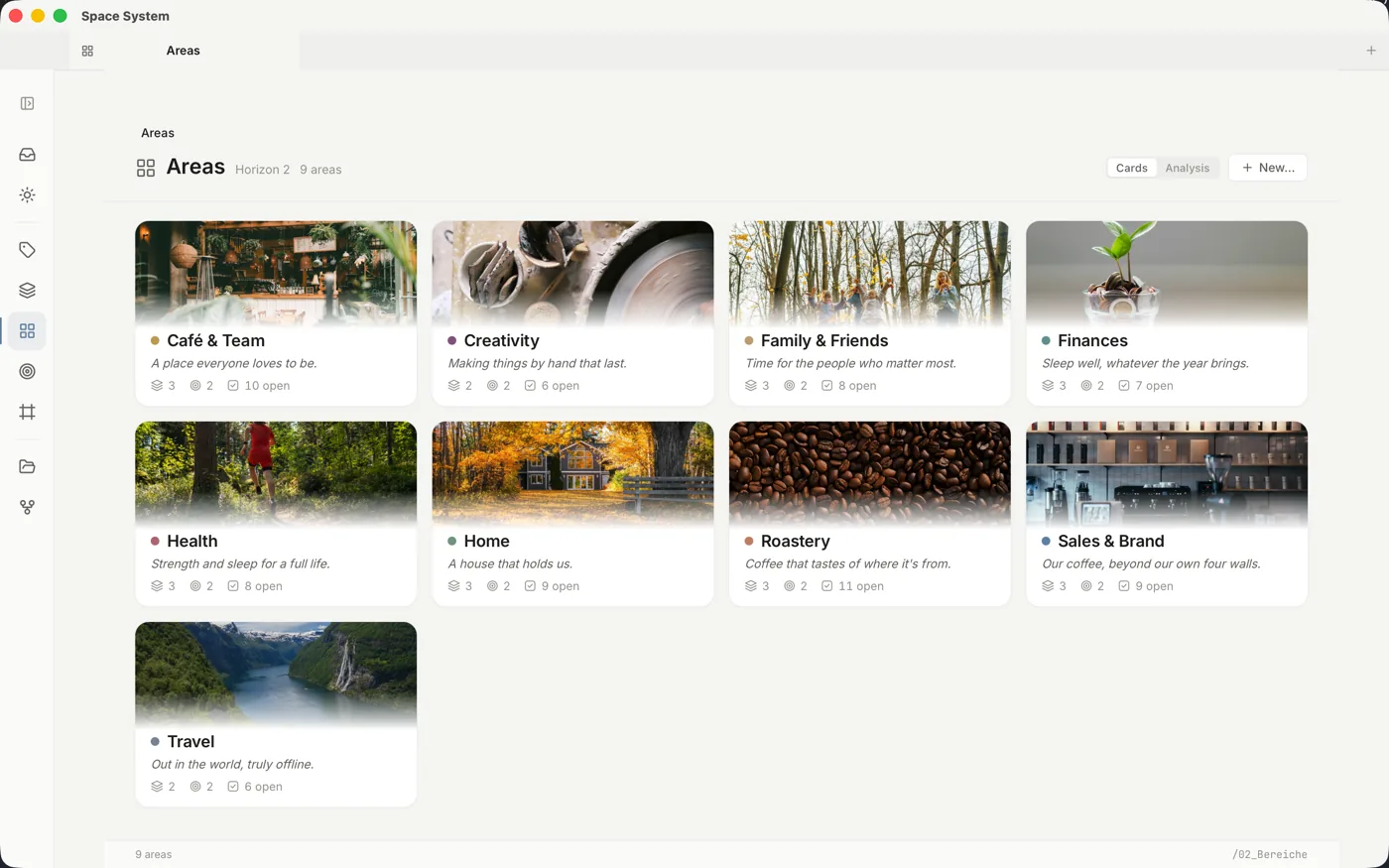1389x868 pixels.
Task: Add a new tab with plus icon
Action: 1371,51
